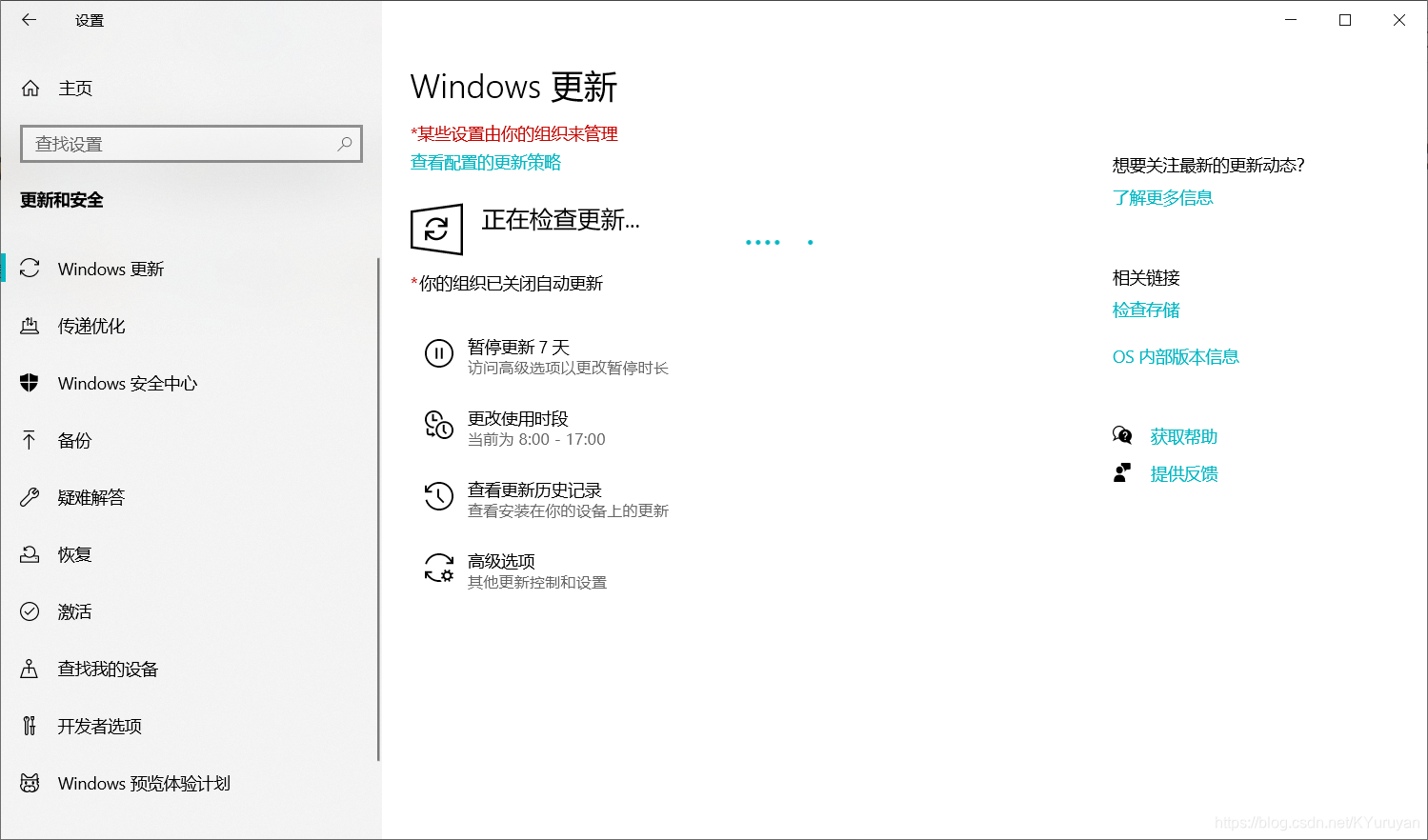Image resolution: width=1428 pixels, height=840 pixels.
Task: Click the 提供反馈 link
Action: pos(1183,473)
